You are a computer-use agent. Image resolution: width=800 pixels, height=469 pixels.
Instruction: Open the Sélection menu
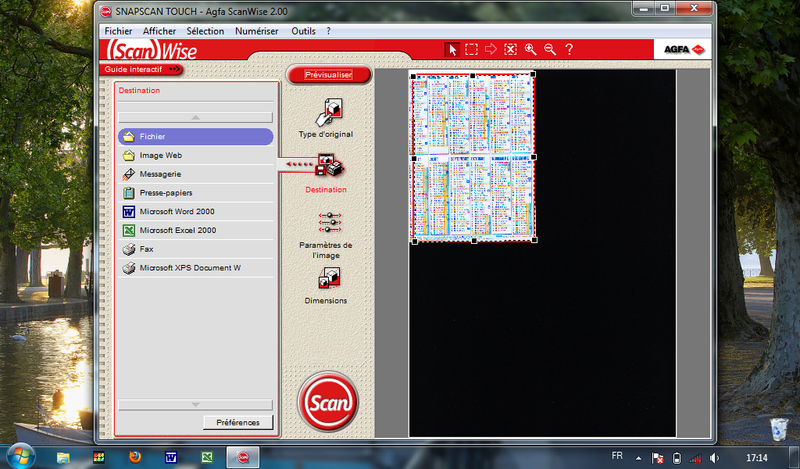click(x=205, y=31)
